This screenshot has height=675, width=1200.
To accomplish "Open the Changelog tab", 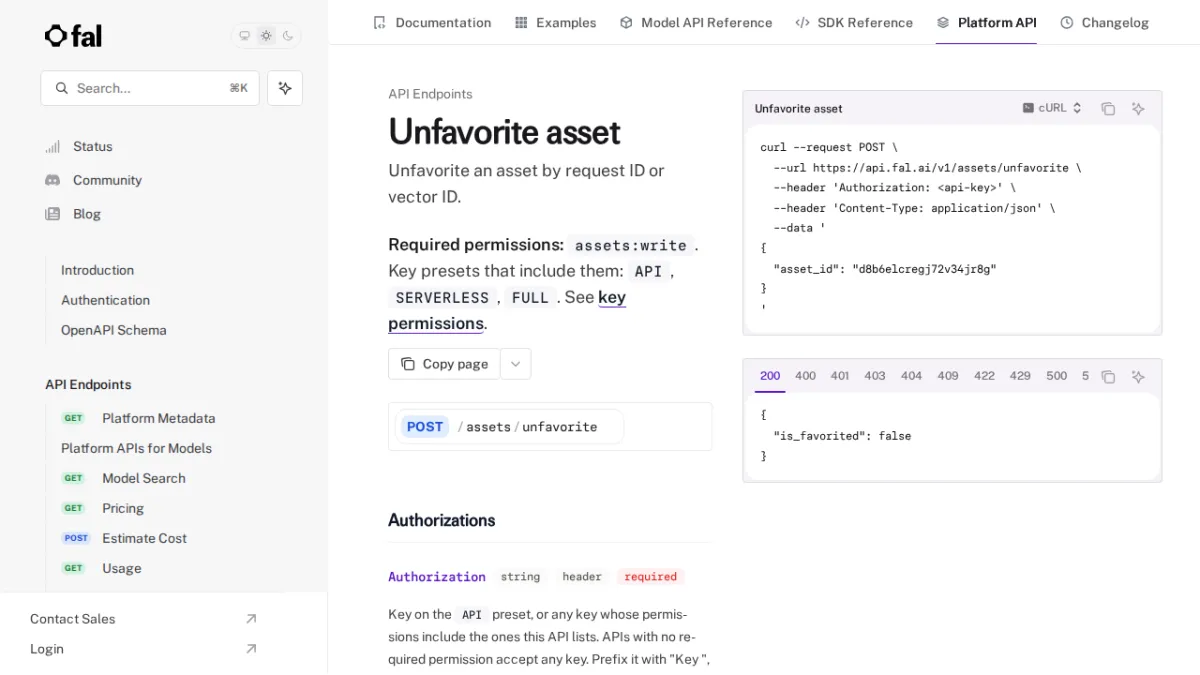I will (x=1104, y=22).
